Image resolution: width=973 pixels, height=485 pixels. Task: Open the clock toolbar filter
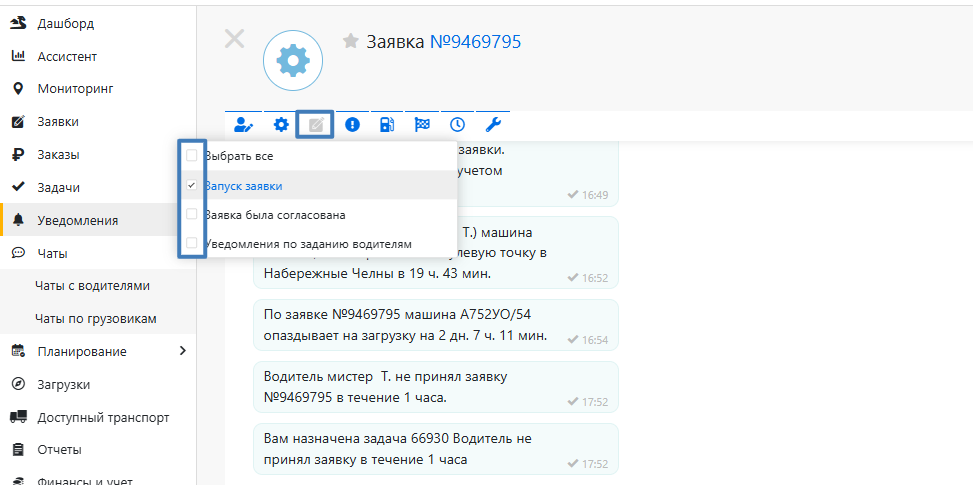pyautogui.click(x=457, y=125)
